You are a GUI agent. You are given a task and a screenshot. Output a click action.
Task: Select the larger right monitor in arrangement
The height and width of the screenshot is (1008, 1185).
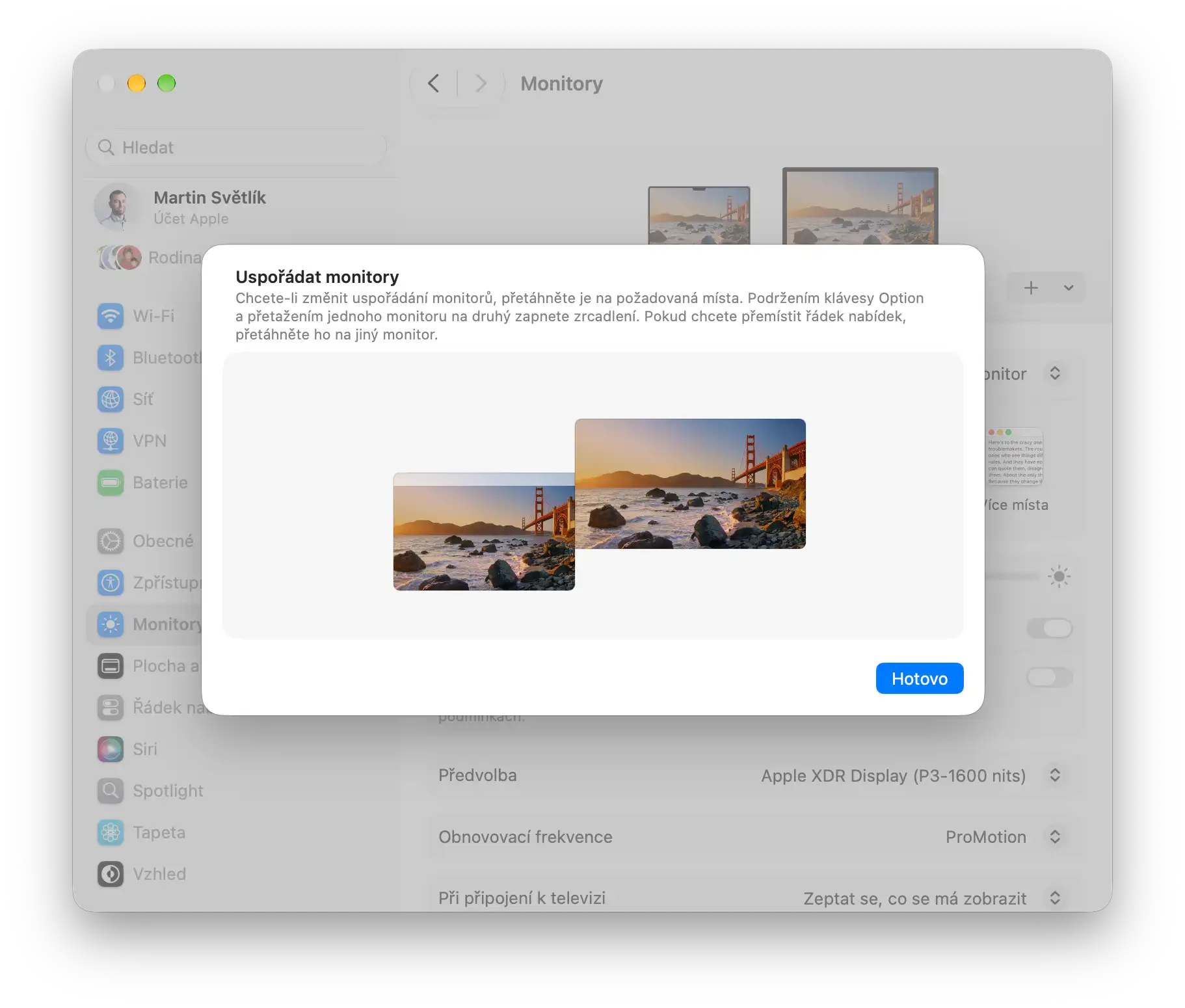click(x=690, y=484)
